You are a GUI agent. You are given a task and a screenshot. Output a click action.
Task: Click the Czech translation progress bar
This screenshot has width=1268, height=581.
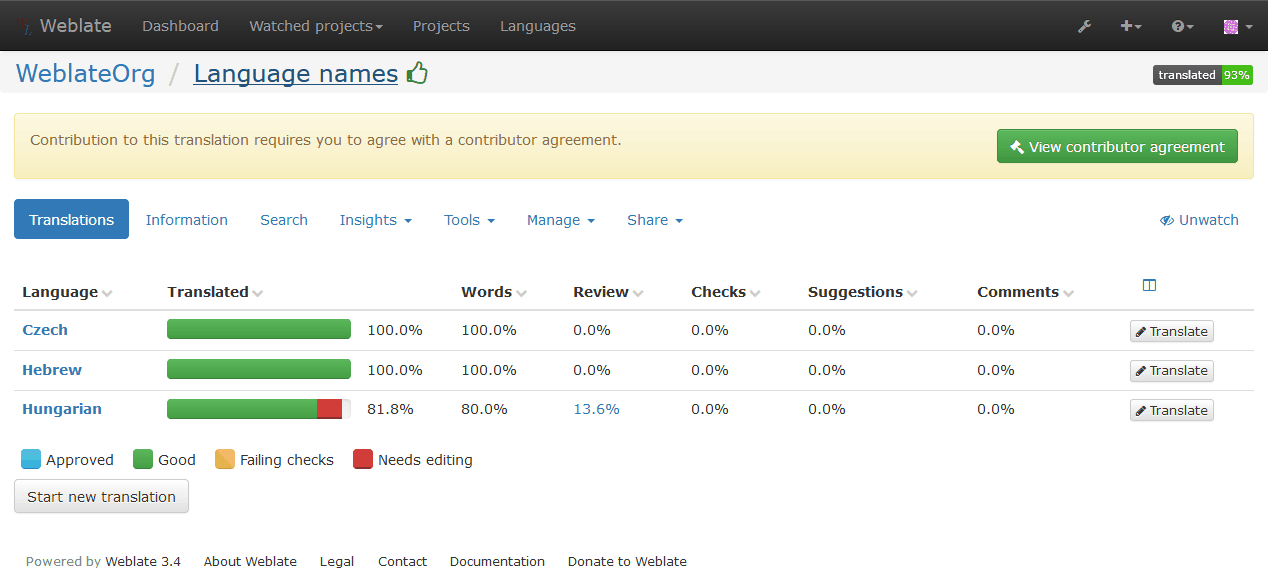click(259, 329)
